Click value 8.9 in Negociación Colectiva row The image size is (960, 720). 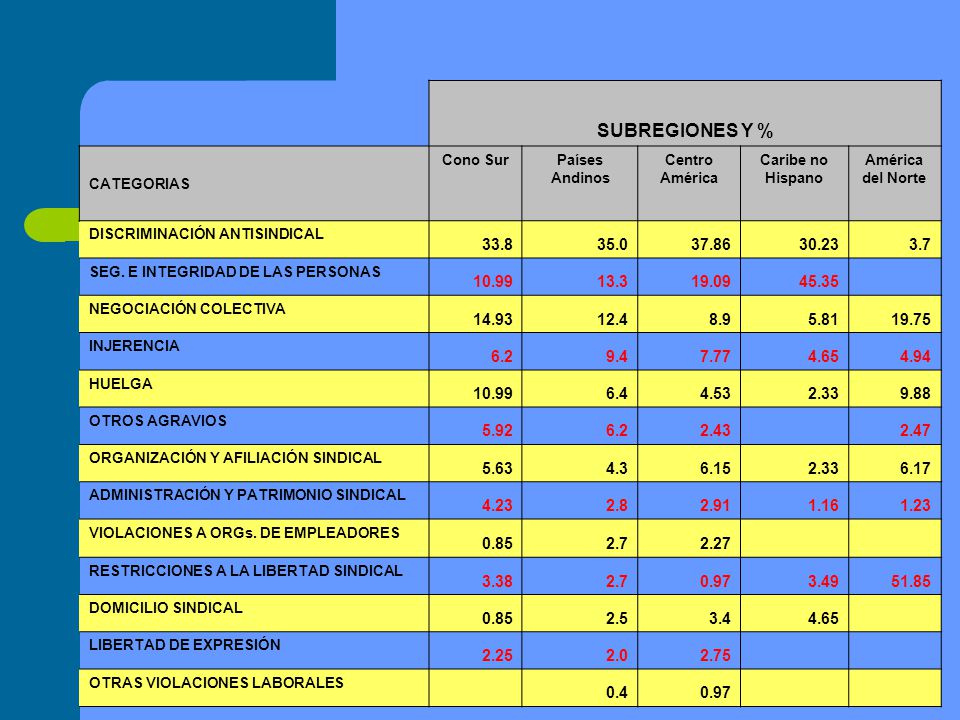[x=719, y=320]
